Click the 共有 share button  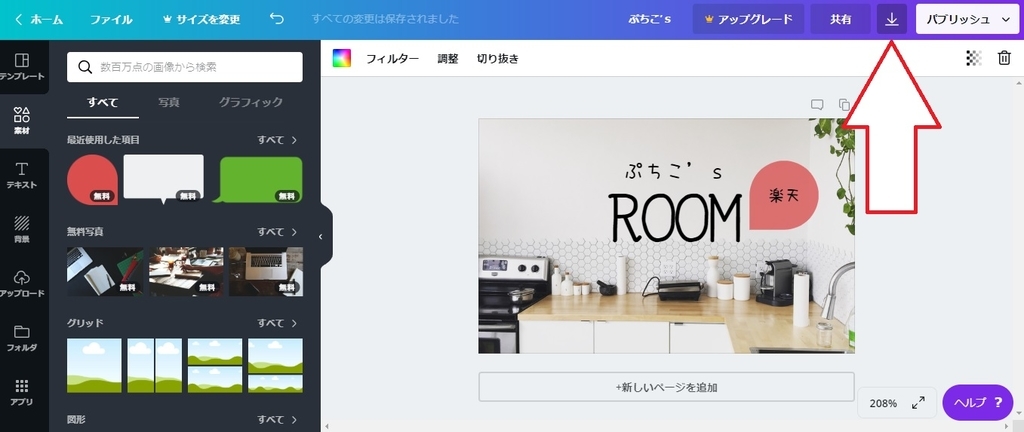(x=840, y=20)
